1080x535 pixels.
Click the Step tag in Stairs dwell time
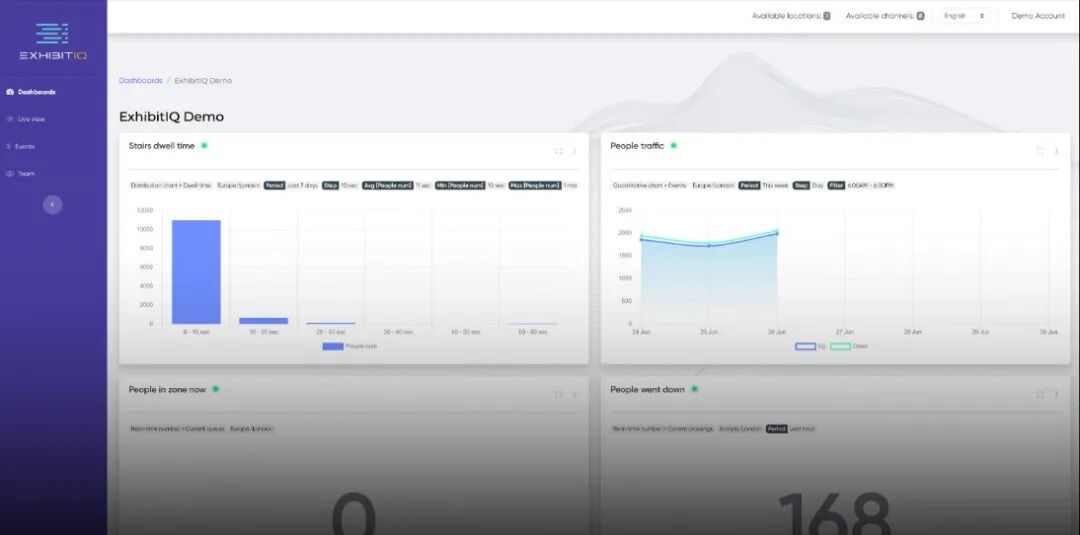pyautogui.click(x=331, y=185)
